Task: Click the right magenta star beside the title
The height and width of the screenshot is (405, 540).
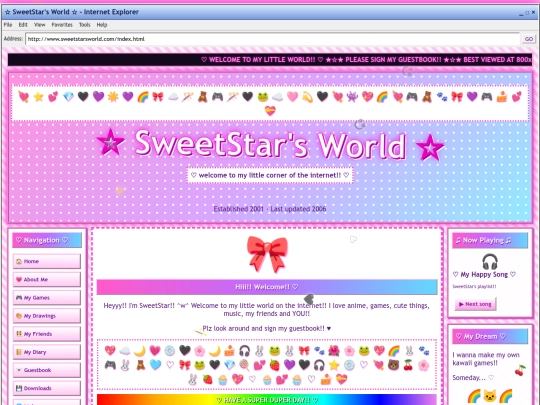Action: (430, 147)
